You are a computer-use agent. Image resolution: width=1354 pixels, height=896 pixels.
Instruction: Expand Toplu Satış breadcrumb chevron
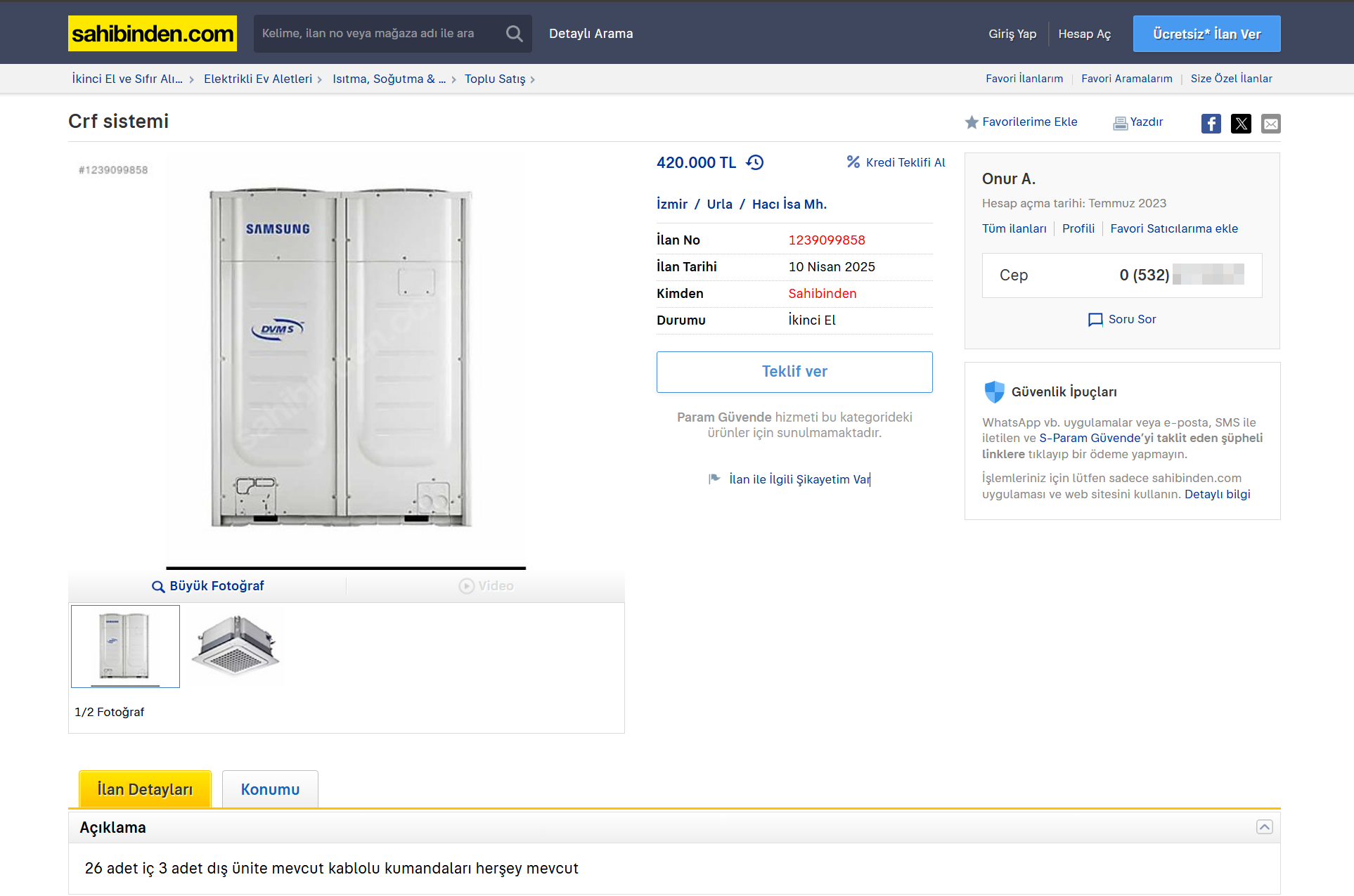coord(533,79)
